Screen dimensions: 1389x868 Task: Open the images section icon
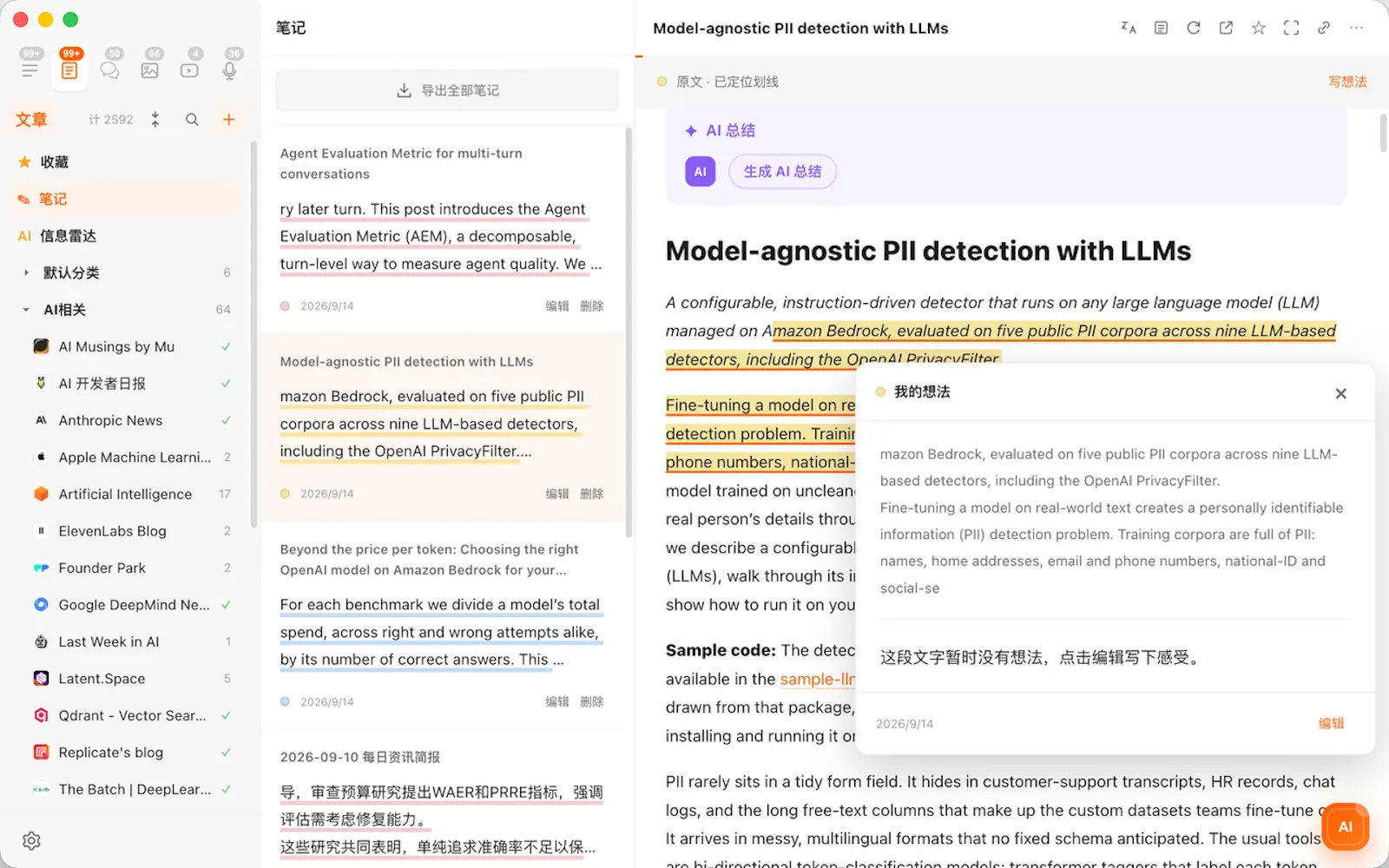149,70
